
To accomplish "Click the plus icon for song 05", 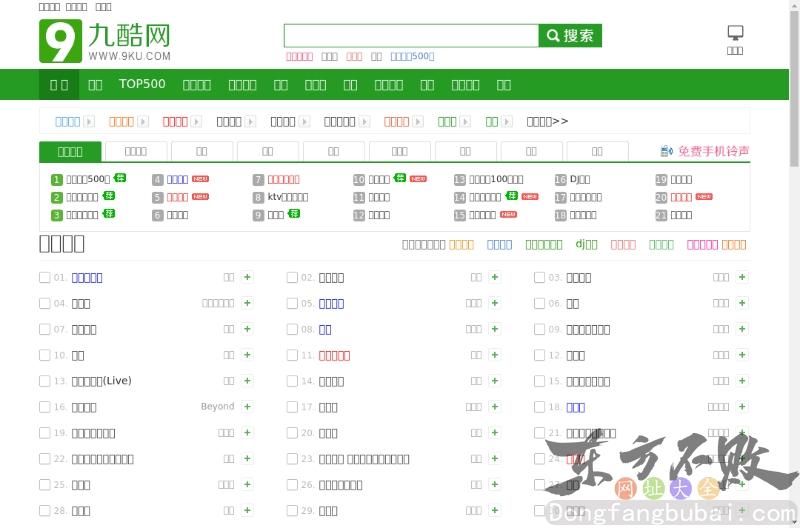I will (x=494, y=303).
